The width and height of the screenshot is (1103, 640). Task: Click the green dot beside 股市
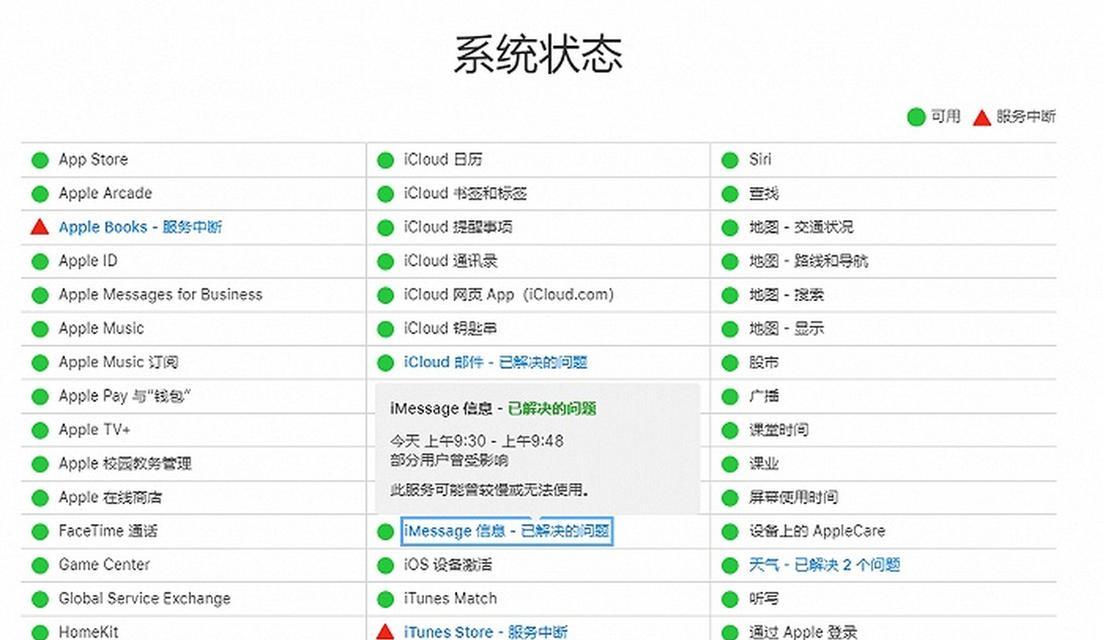click(730, 363)
